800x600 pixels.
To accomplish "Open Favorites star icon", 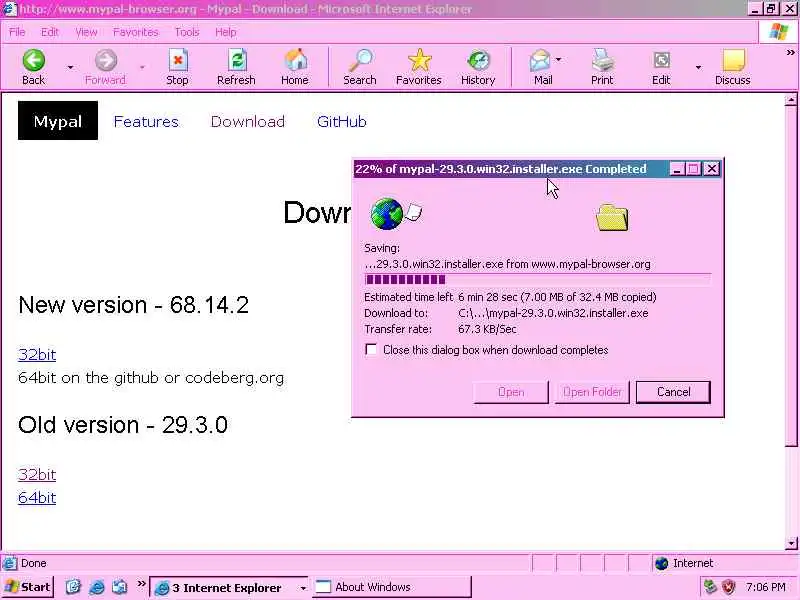I will (x=419, y=60).
